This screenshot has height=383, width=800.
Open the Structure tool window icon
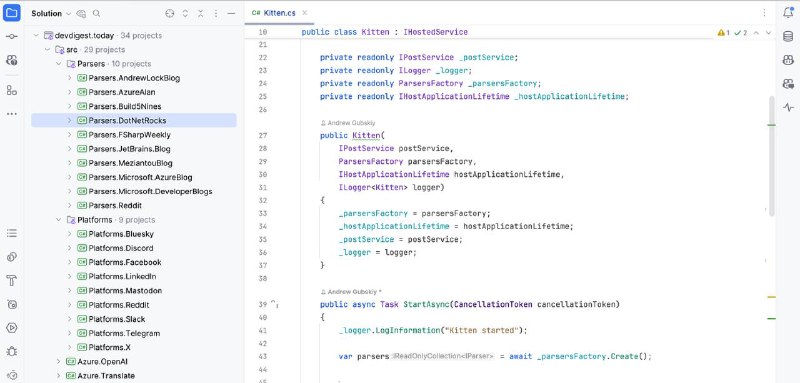coord(12,90)
